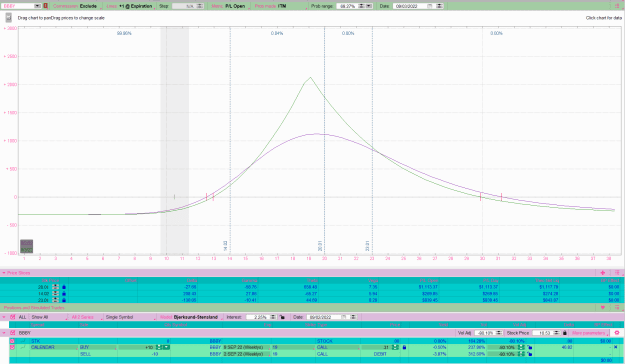Click the red symbol alert icon beside BBBY
Screen dimensions: 625x364
(x=45, y=6)
